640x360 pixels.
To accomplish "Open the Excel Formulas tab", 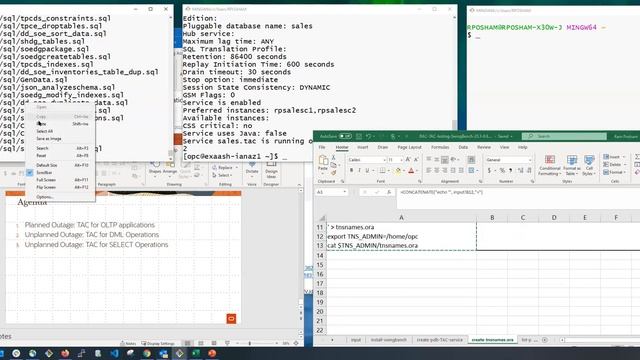I will coord(440,147).
